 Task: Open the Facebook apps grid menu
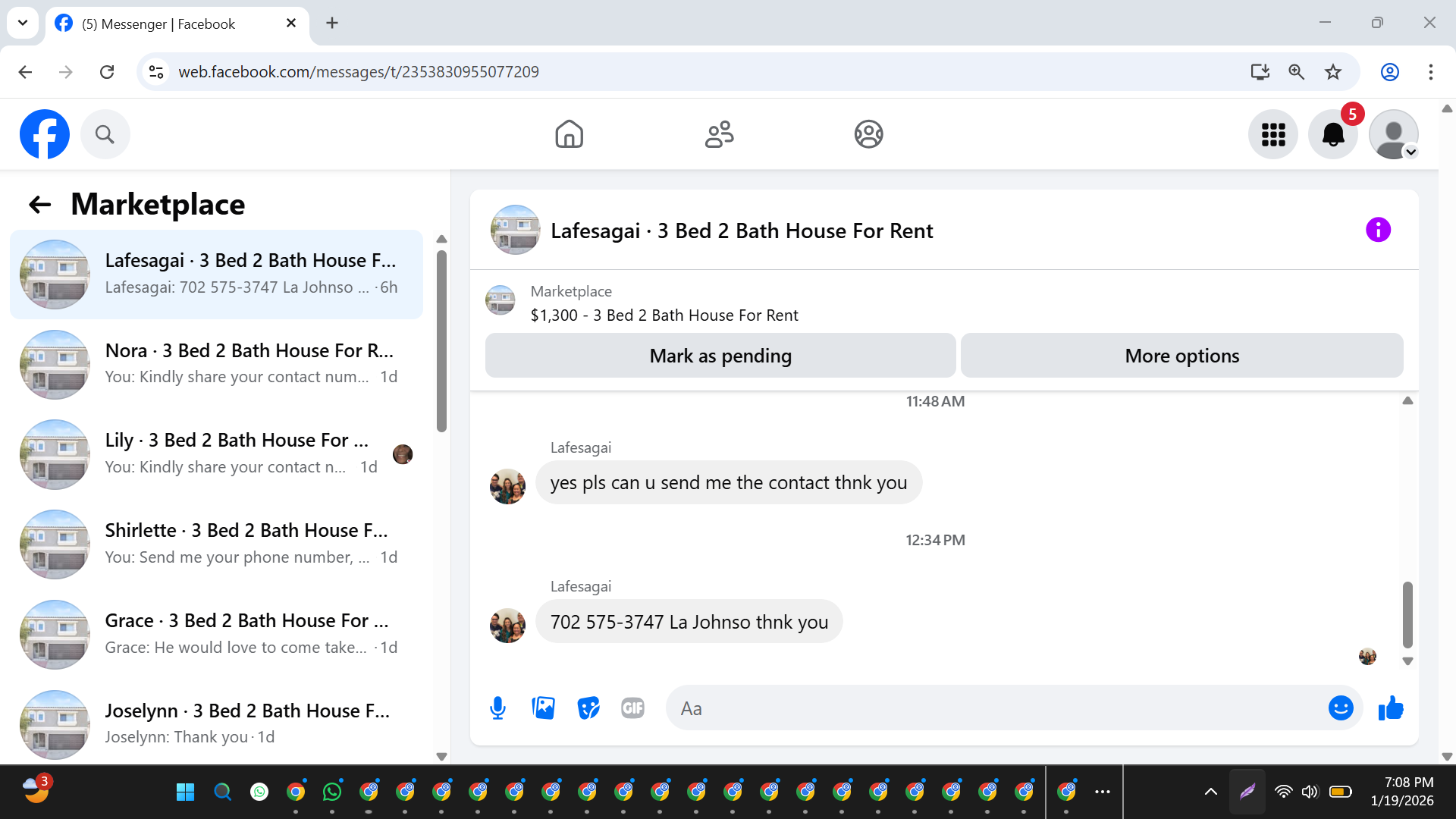click(x=1273, y=135)
